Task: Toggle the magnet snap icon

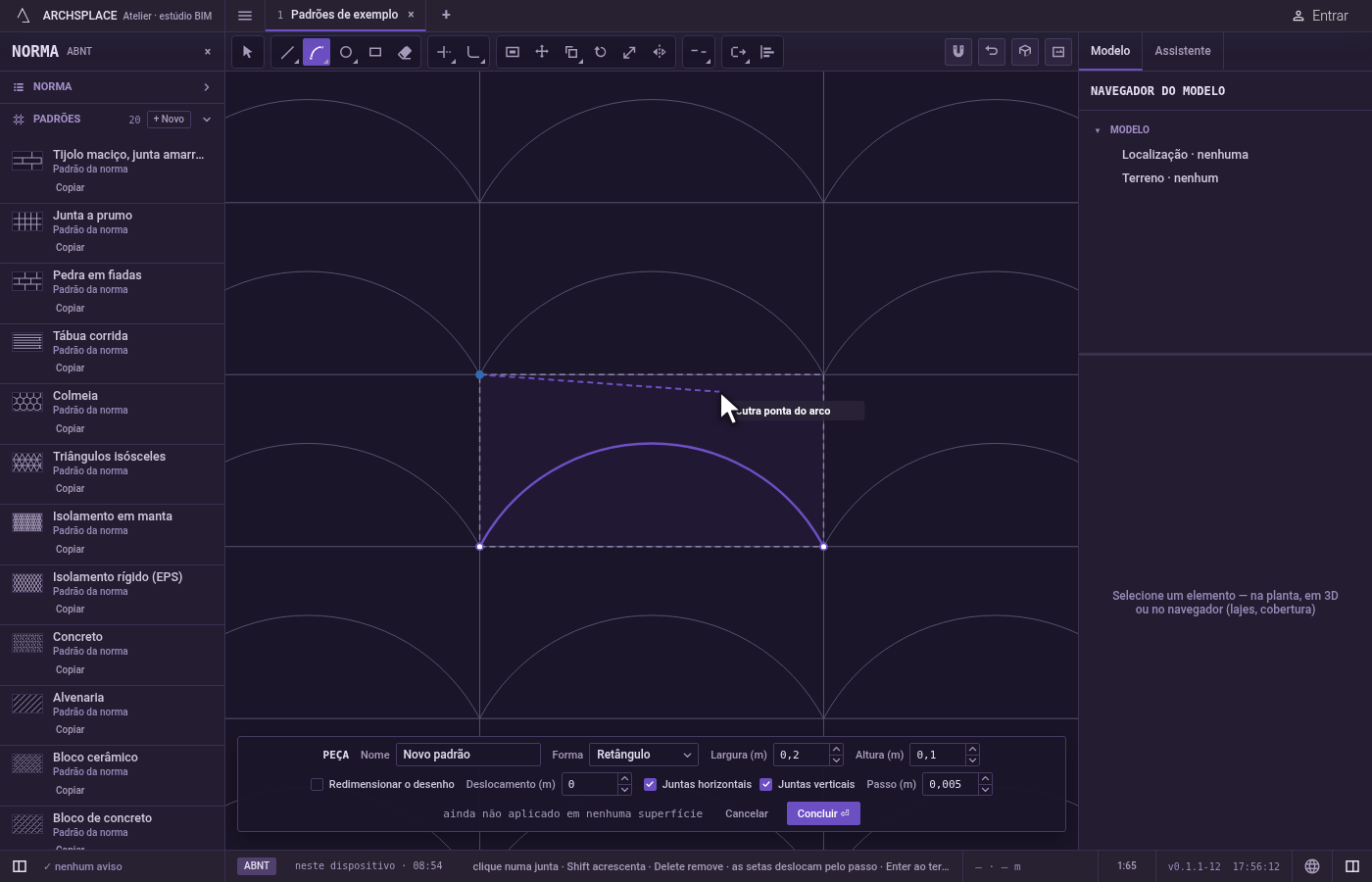Action: pos(958,52)
